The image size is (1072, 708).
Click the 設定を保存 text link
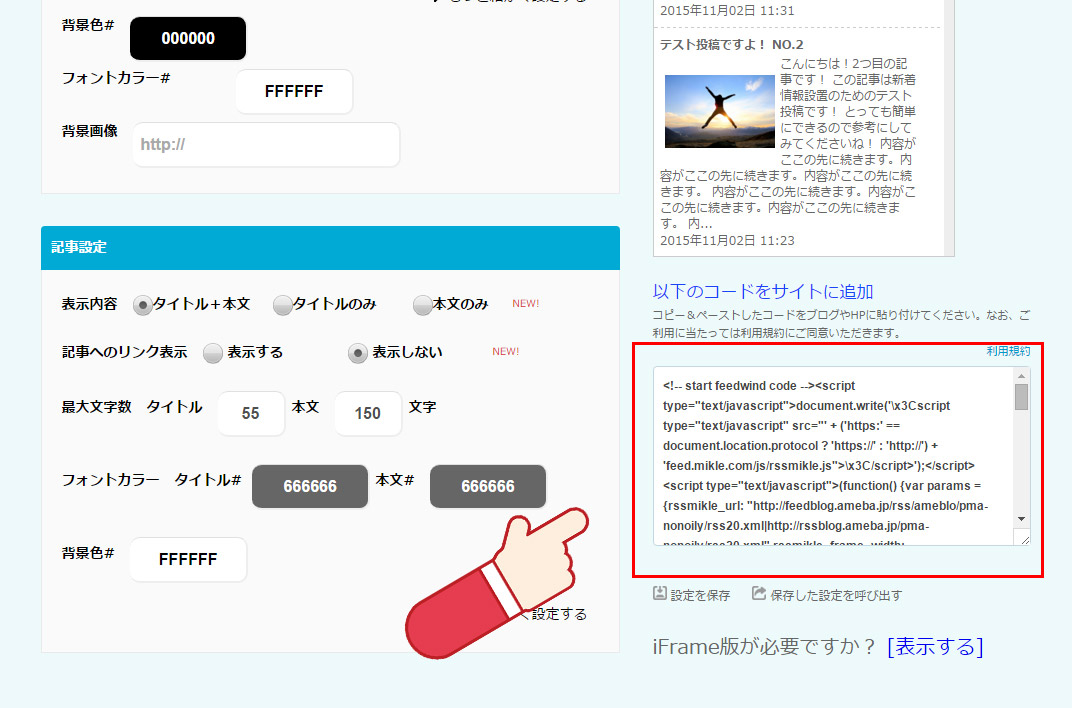click(700, 596)
